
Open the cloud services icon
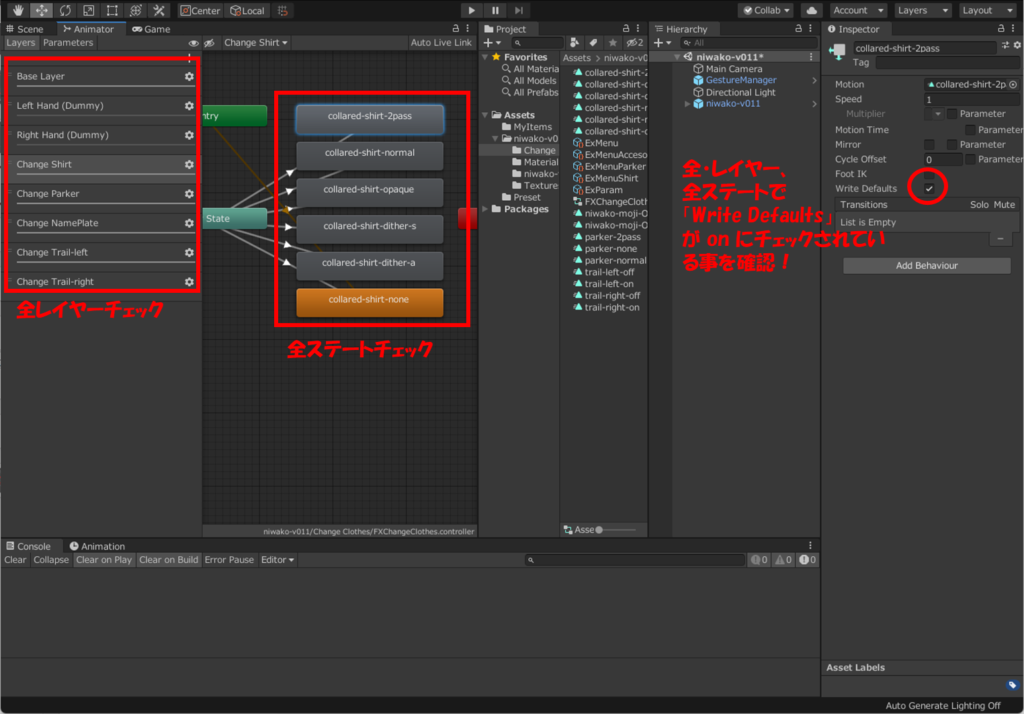(811, 10)
